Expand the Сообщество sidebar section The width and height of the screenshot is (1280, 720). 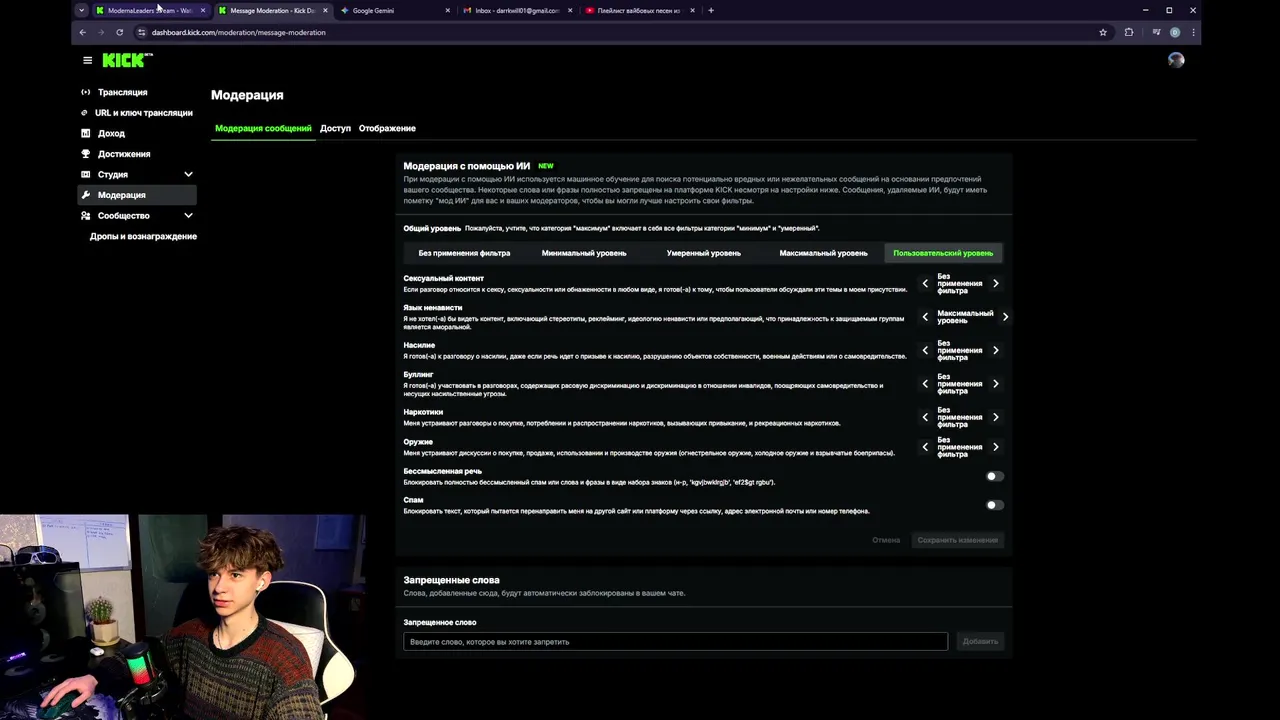[x=188, y=215]
